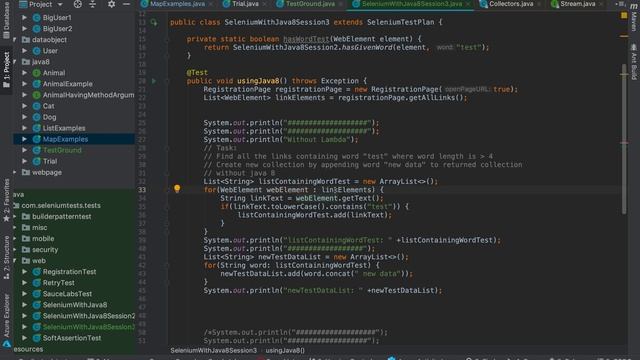Screen dimensions: 640x360
Task: Toggle the Structure tool window
Action: coord(6,257)
